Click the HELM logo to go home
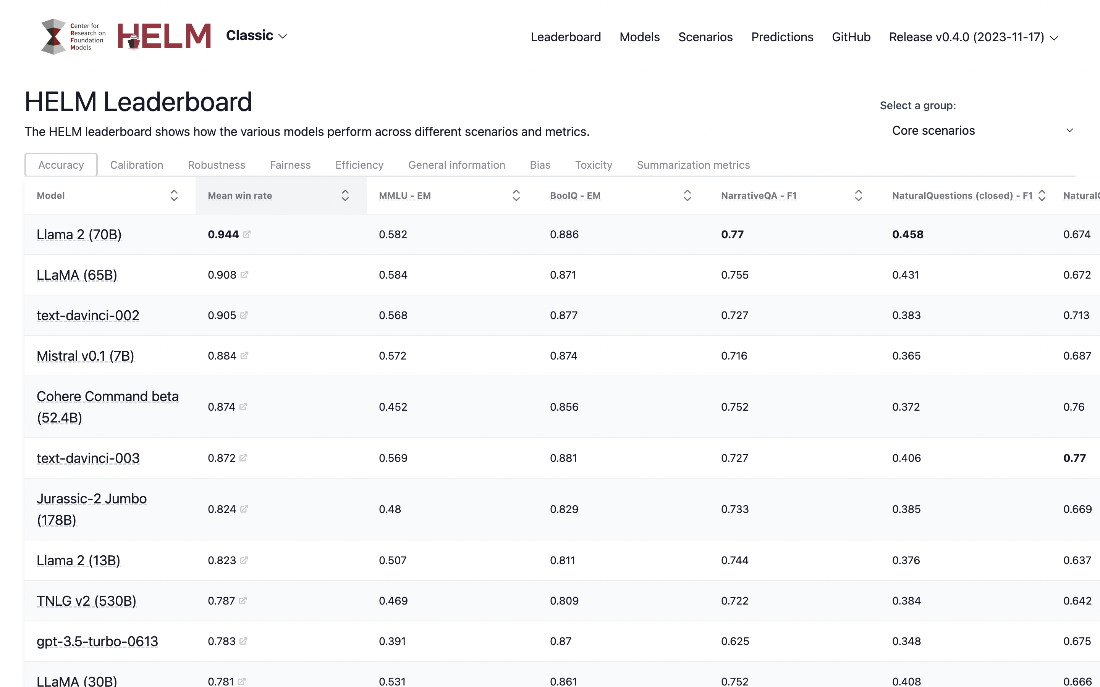 pos(163,36)
